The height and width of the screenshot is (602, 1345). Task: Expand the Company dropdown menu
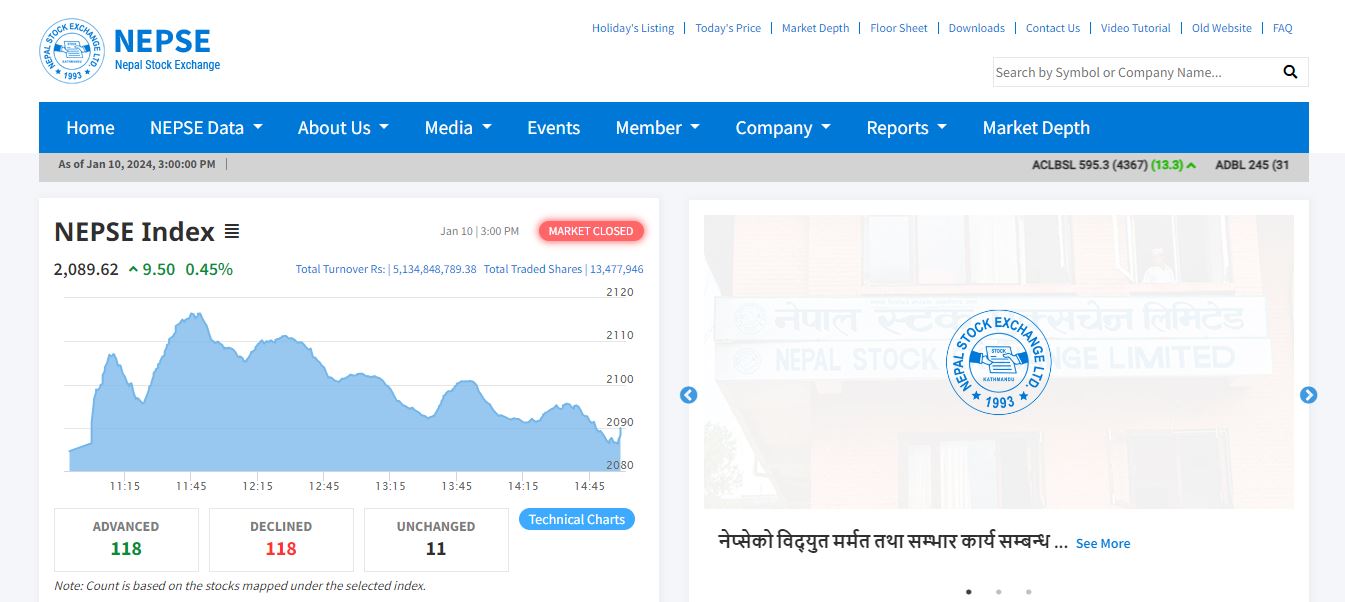click(783, 128)
